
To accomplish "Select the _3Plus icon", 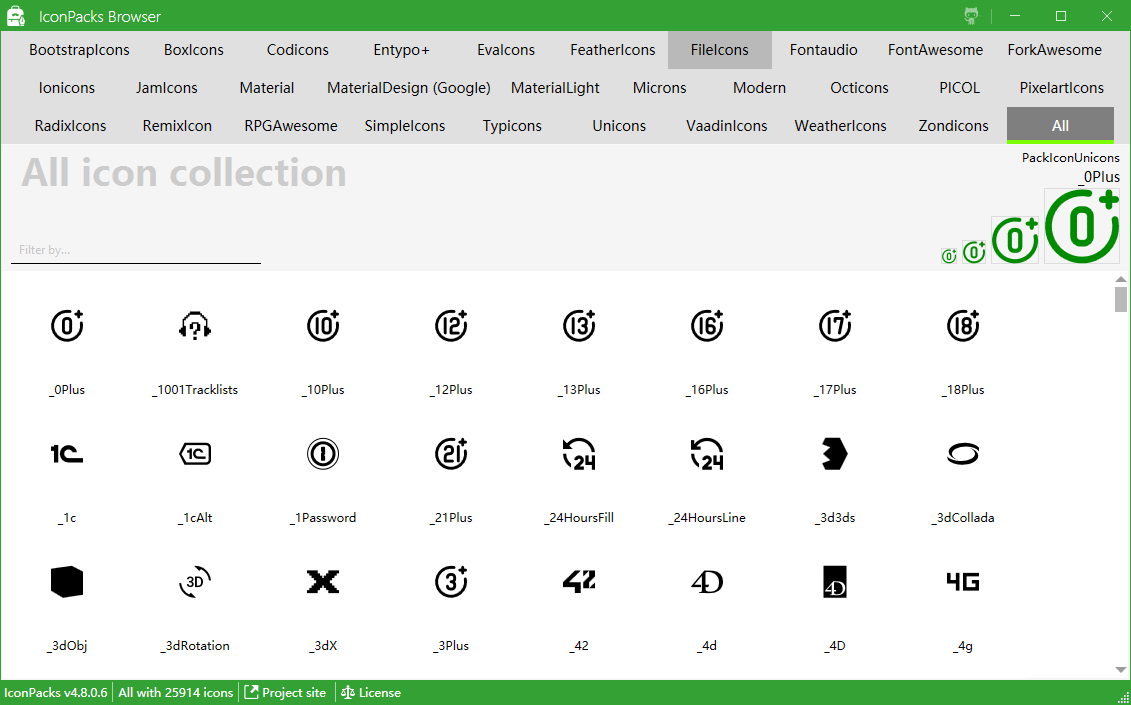I will coord(451,582).
